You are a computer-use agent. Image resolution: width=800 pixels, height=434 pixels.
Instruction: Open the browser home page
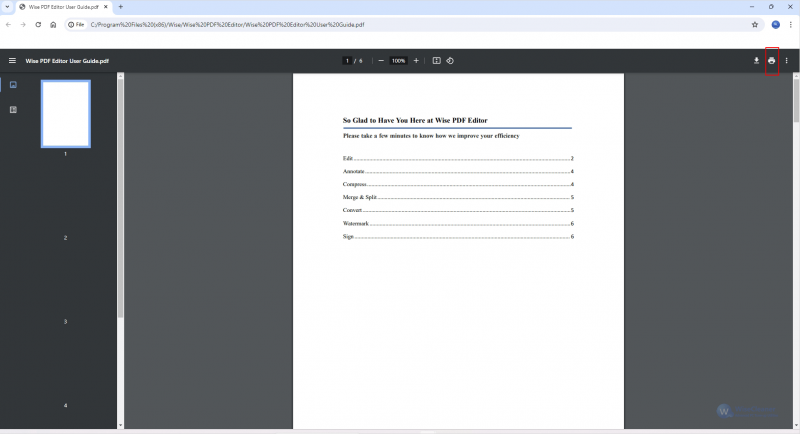click(53, 24)
